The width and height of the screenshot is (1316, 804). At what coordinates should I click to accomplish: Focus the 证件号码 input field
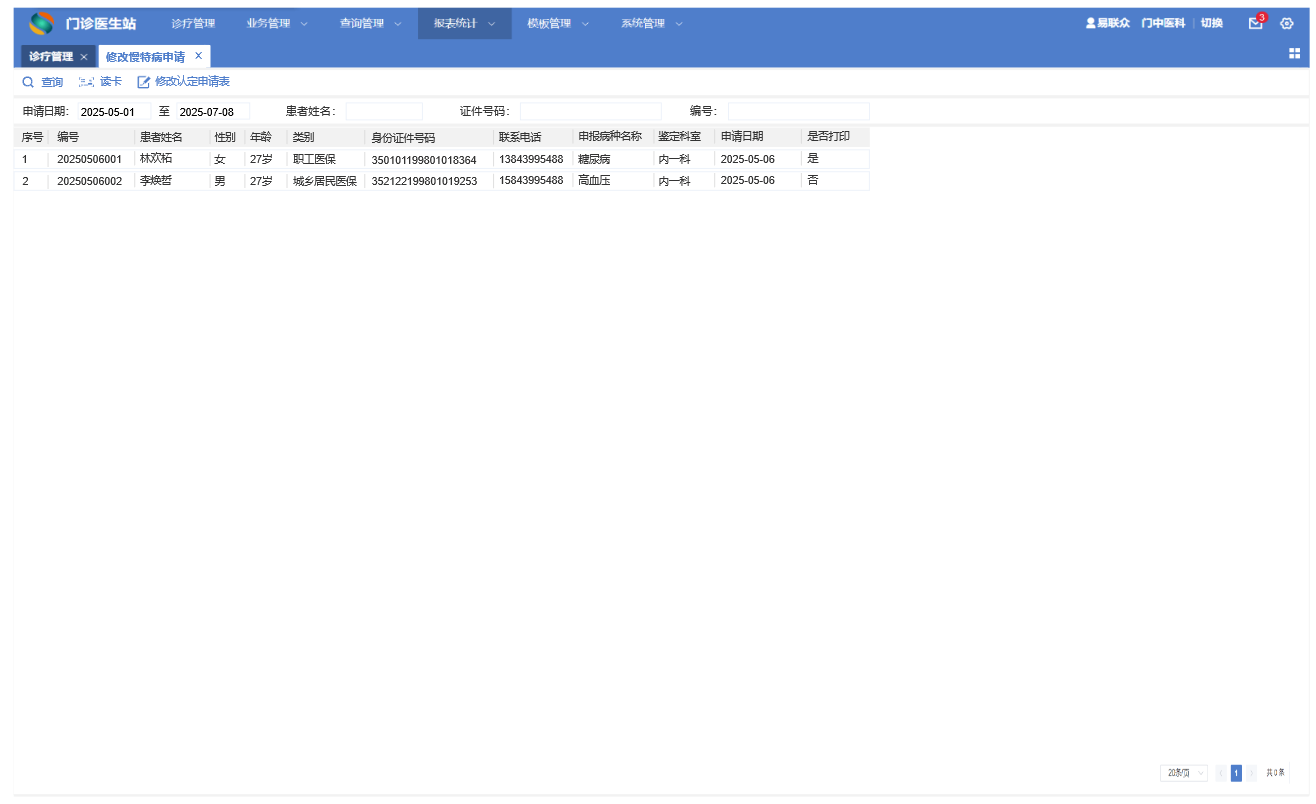[590, 111]
